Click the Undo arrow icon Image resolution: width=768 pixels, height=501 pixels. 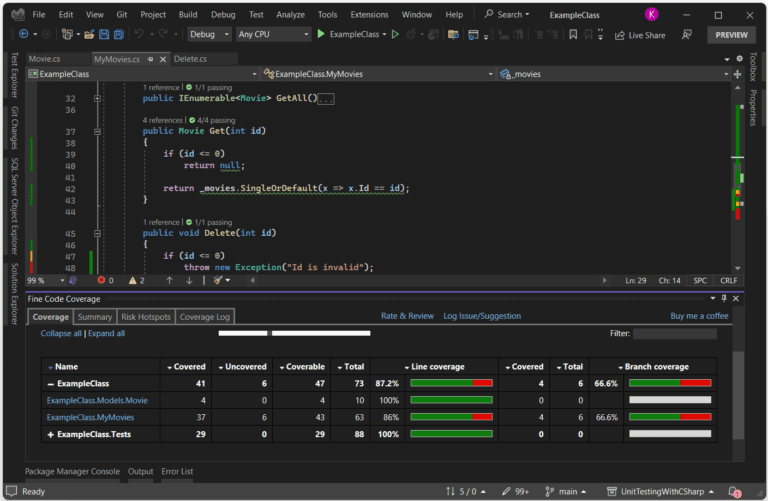pos(139,34)
